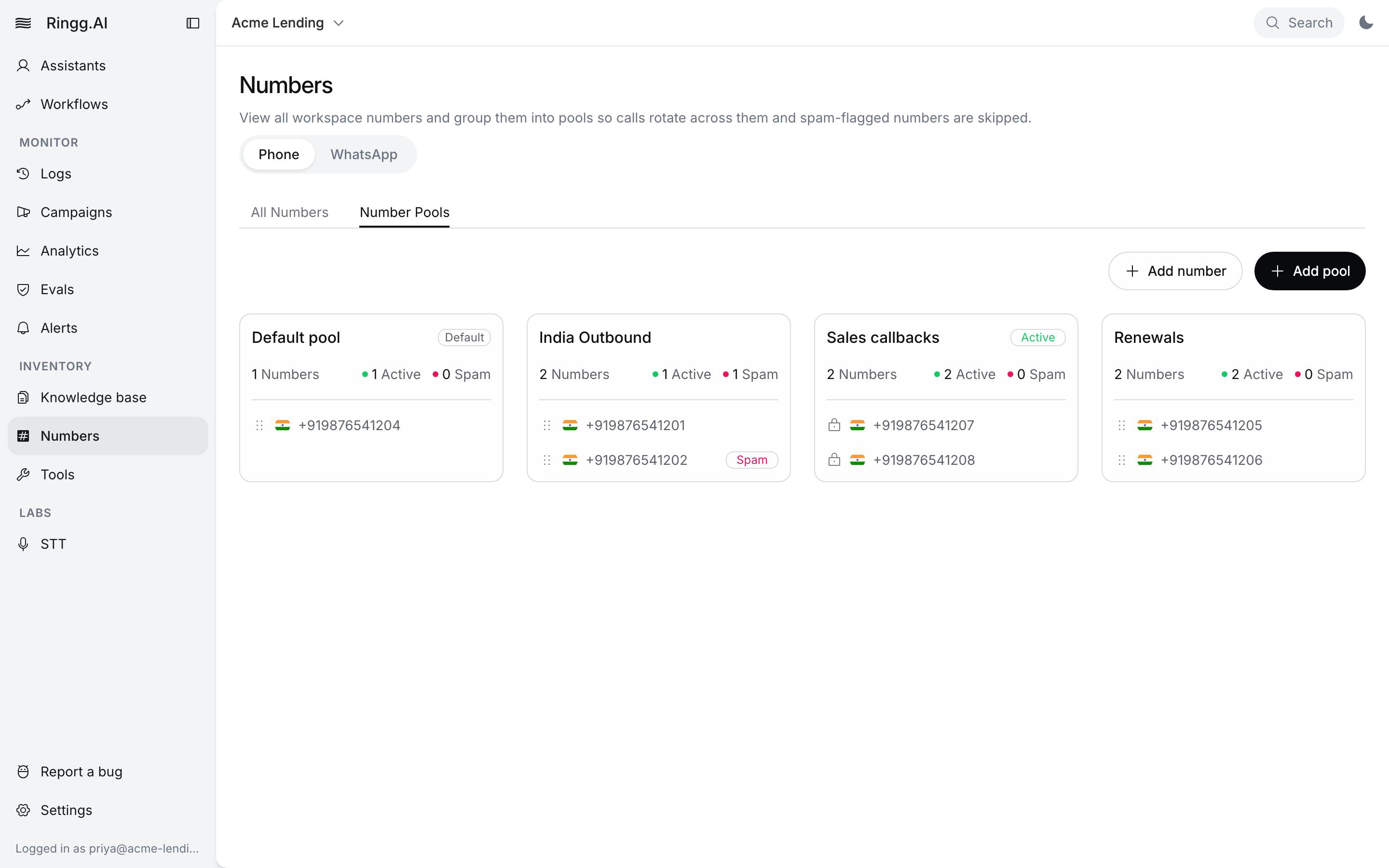Open the India Outbound pool title
The image size is (1389, 868).
(595, 338)
